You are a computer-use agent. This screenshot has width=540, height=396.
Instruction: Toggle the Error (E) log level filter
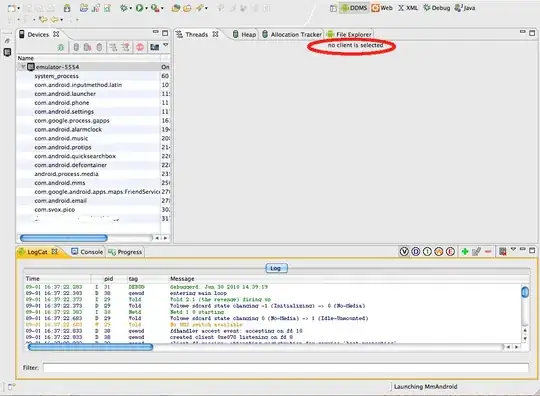coord(450,252)
